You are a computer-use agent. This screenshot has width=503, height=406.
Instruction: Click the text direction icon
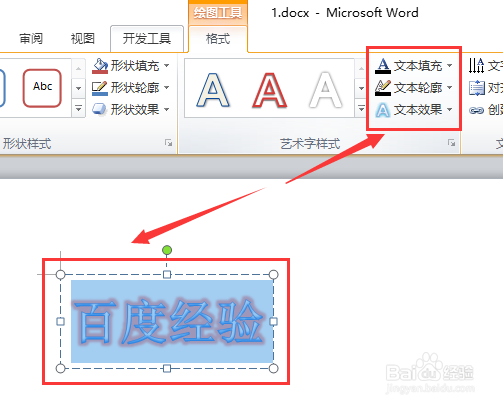click(x=477, y=65)
